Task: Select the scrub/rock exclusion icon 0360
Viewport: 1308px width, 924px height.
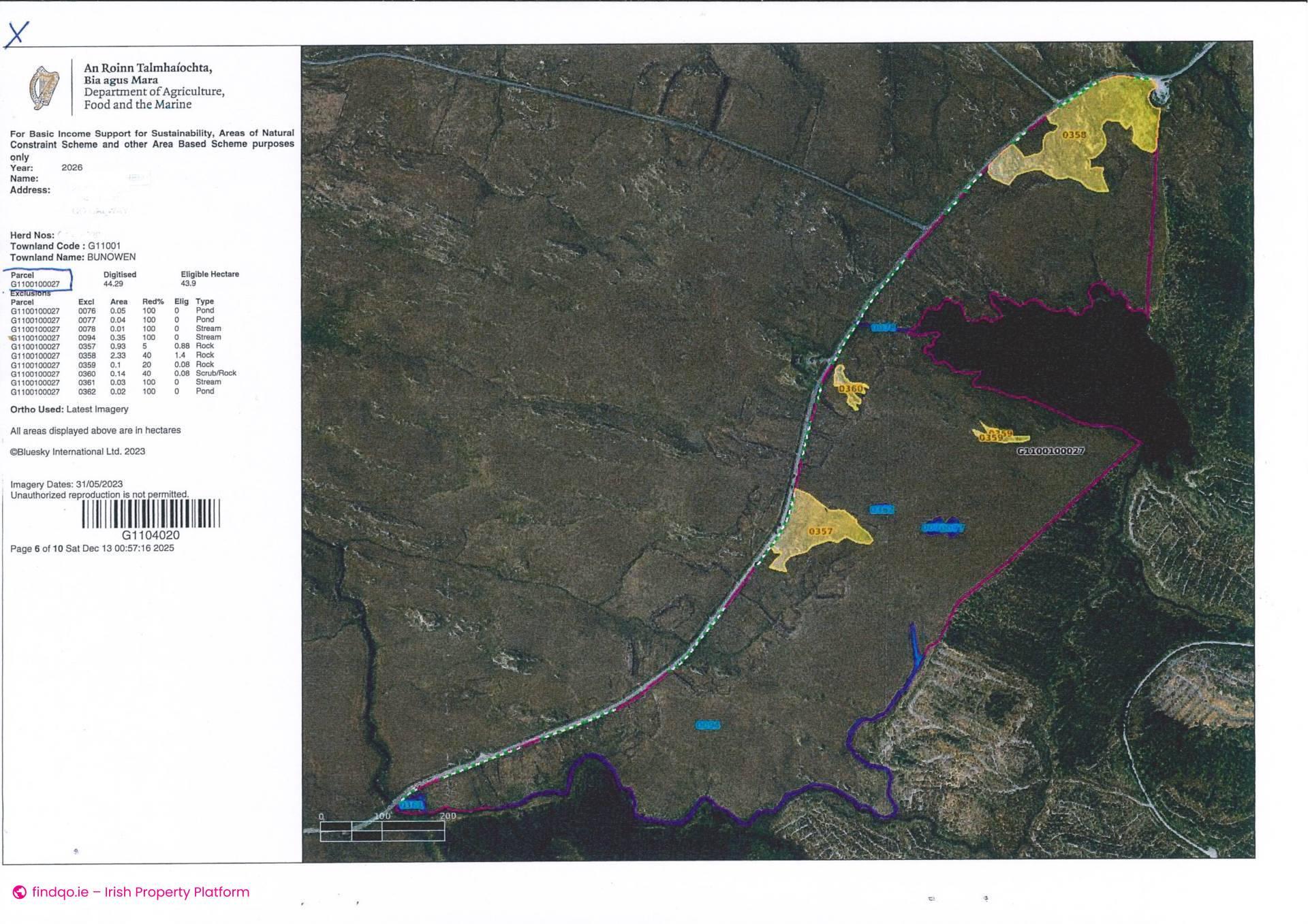Action: pos(850,387)
